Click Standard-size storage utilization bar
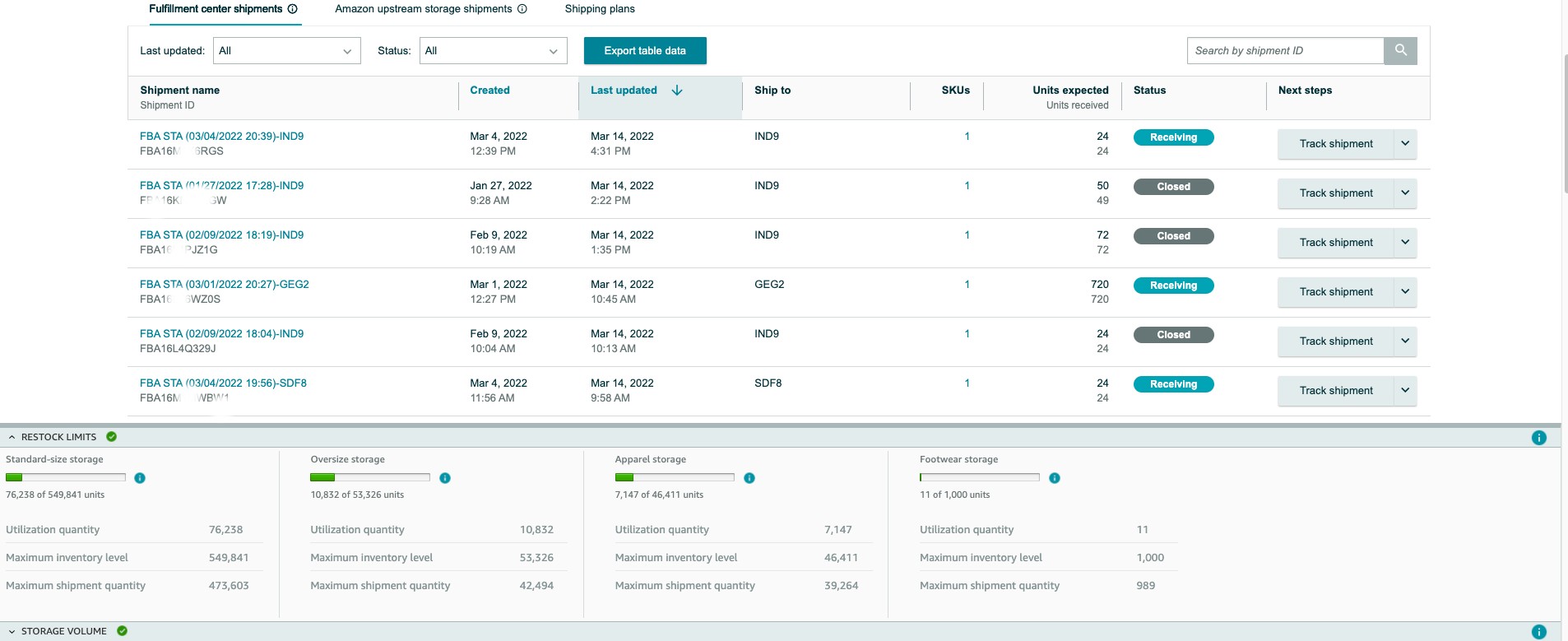1568x641 pixels. coord(66,478)
